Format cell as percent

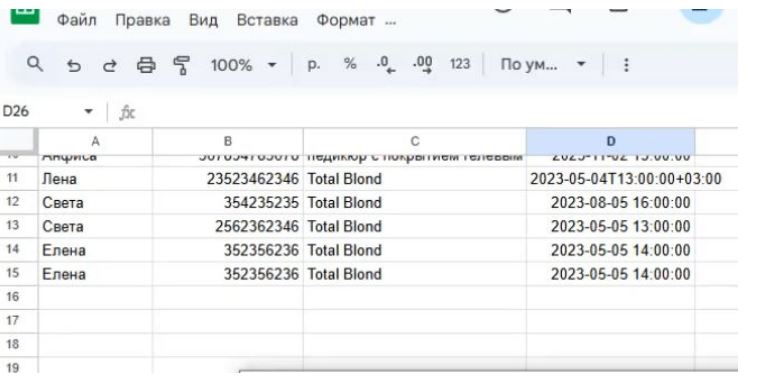(x=350, y=64)
